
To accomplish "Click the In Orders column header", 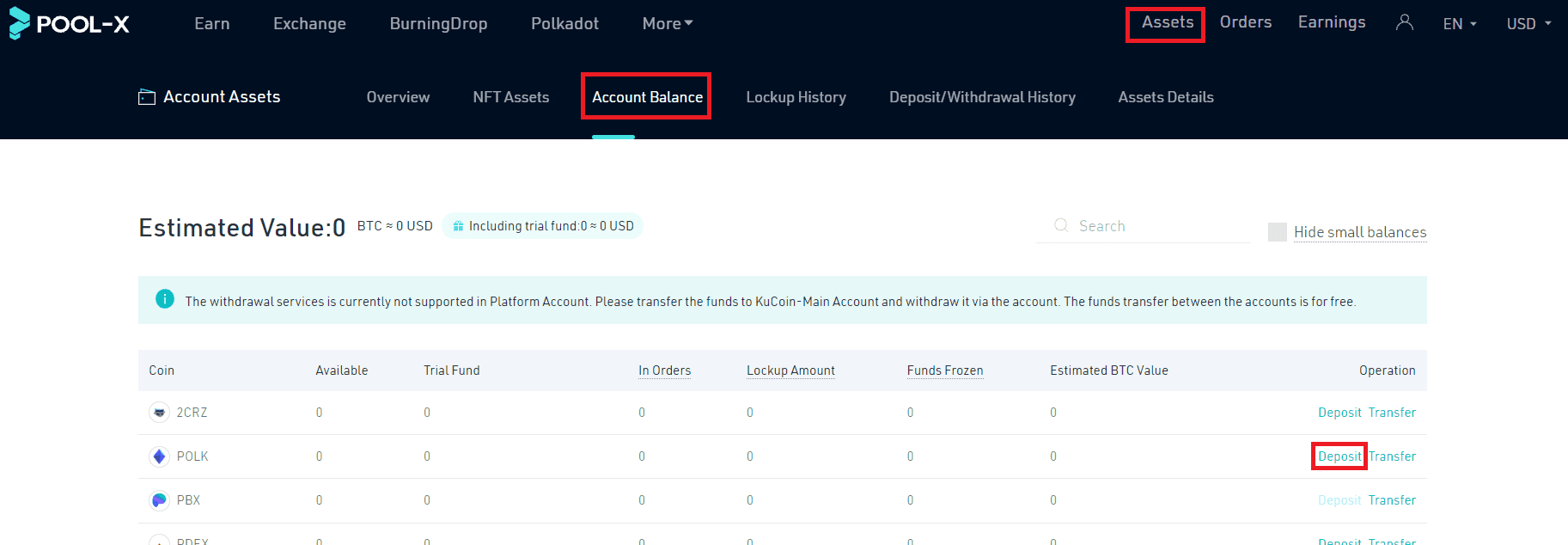I will 664,370.
